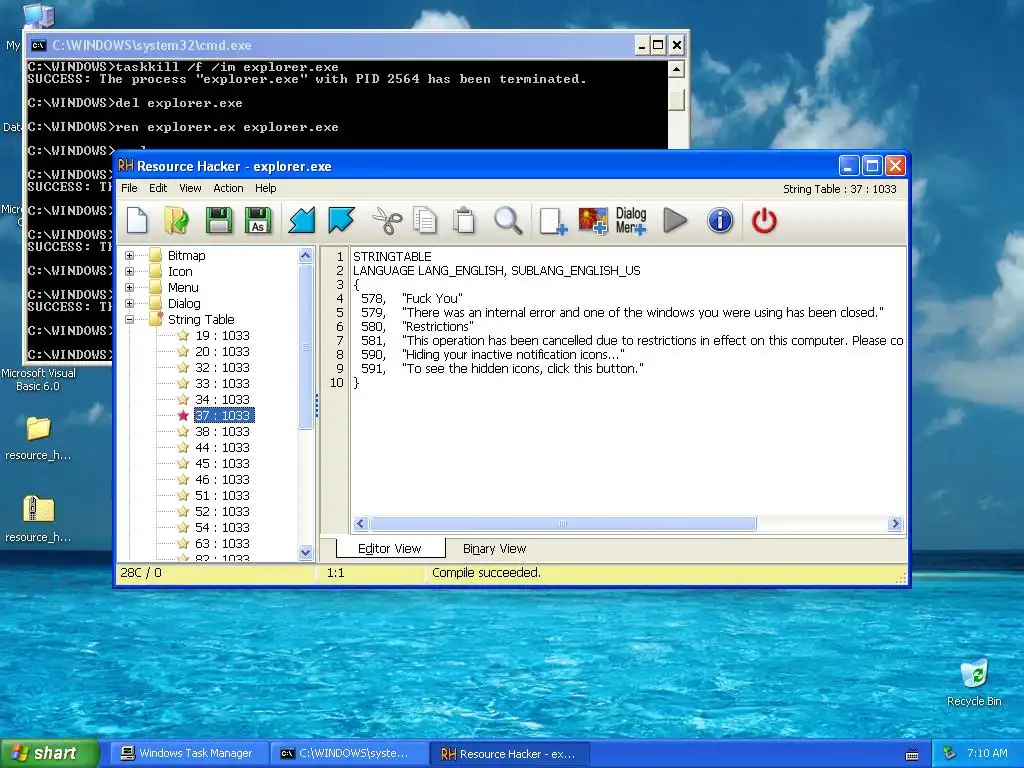Click the Compile script play icon
This screenshot has width=1024, height=768.
point(675,221)
